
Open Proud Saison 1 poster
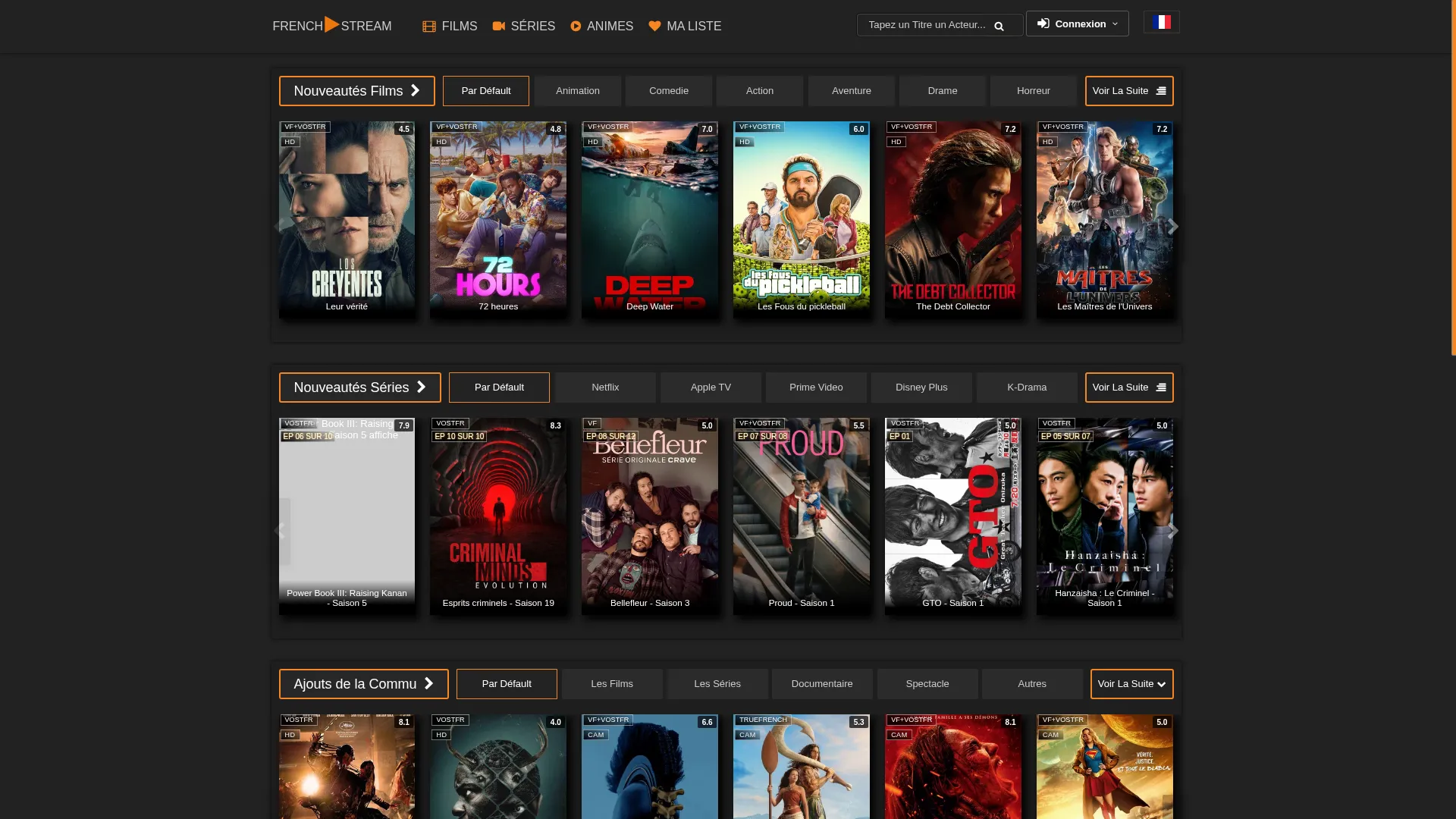coord(802,516)
